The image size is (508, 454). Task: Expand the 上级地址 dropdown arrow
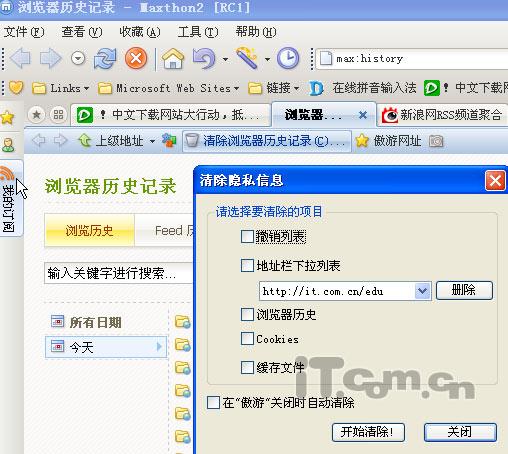click(x=152, y=141)
